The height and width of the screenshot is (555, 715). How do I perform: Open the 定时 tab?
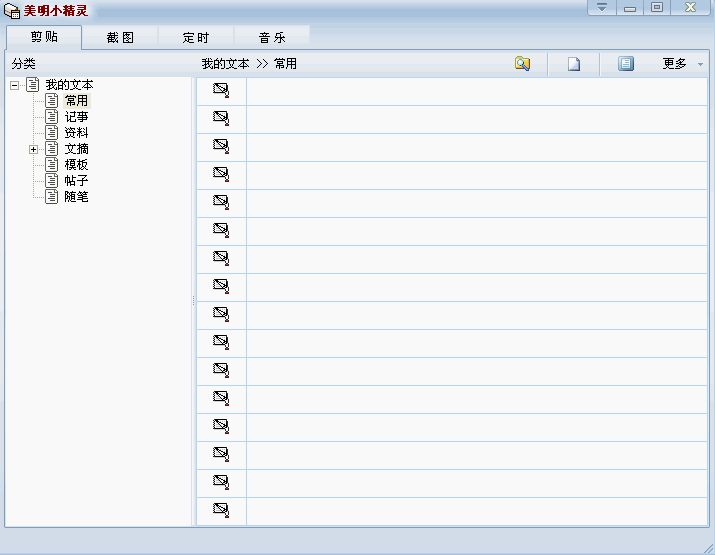(x=196, y=37)
